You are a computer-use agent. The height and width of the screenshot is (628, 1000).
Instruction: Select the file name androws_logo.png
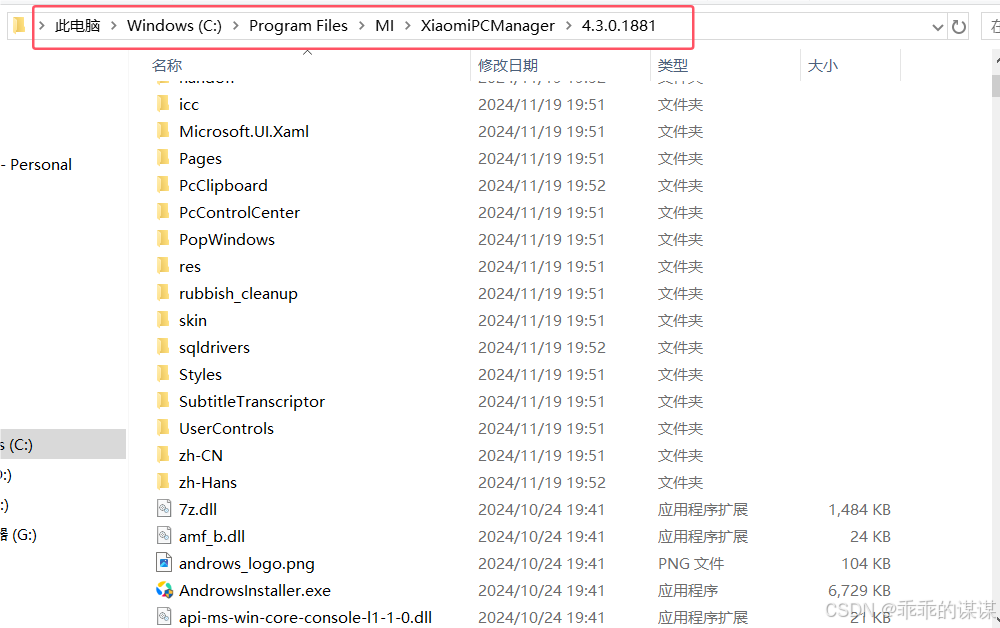(x=247, y=564)
